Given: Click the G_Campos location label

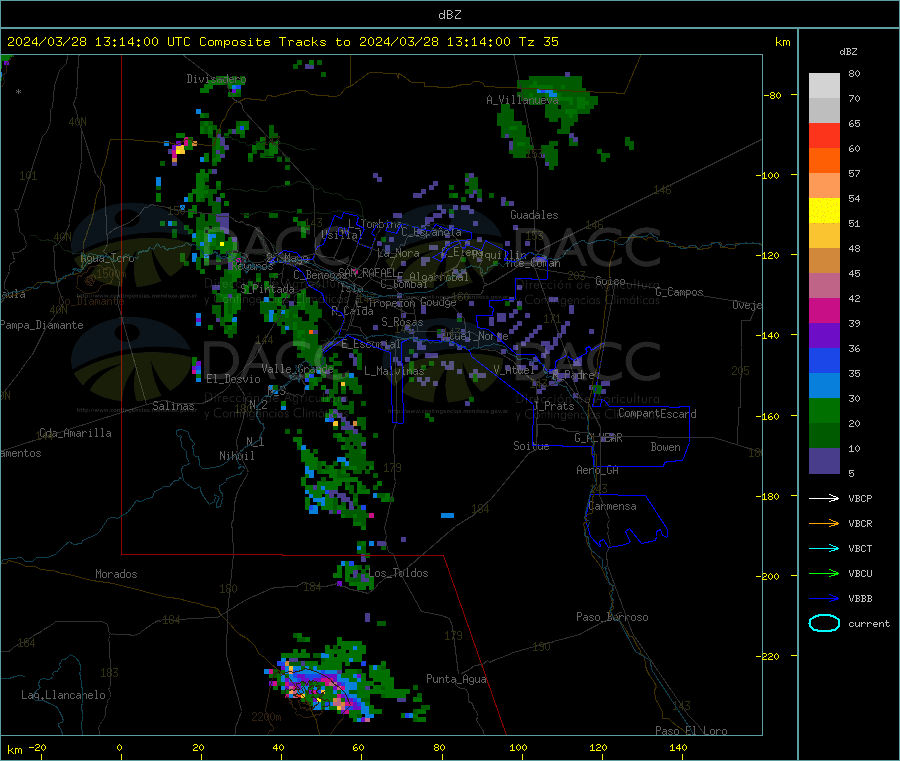Looking at the screenshot, I should 679,292.
